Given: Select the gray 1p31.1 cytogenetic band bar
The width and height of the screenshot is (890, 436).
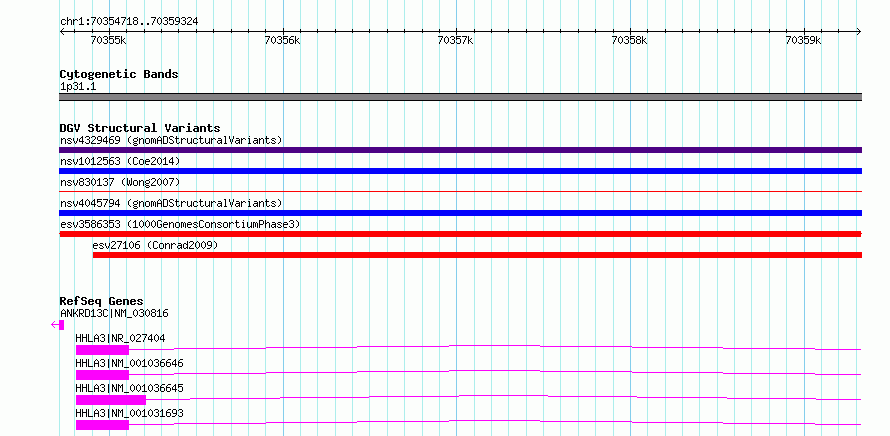Looking at the screenshot, I should tap(460, 97).
